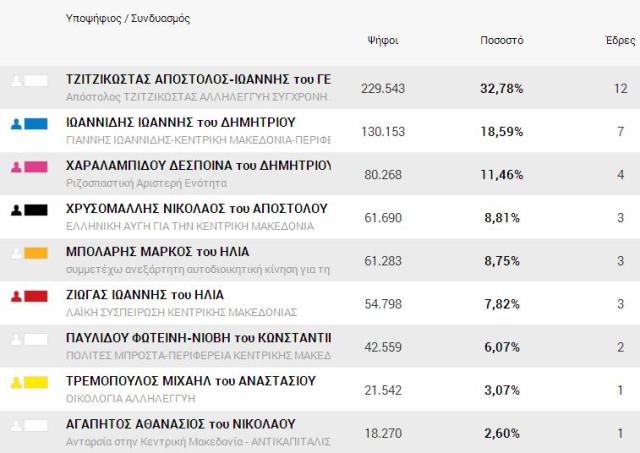Viewport: 640px width, 453px height.
Task: Click the blue person icon beside ΙΩΑΝΝΙΔΗΣ
Action: [x=16, y=124]
